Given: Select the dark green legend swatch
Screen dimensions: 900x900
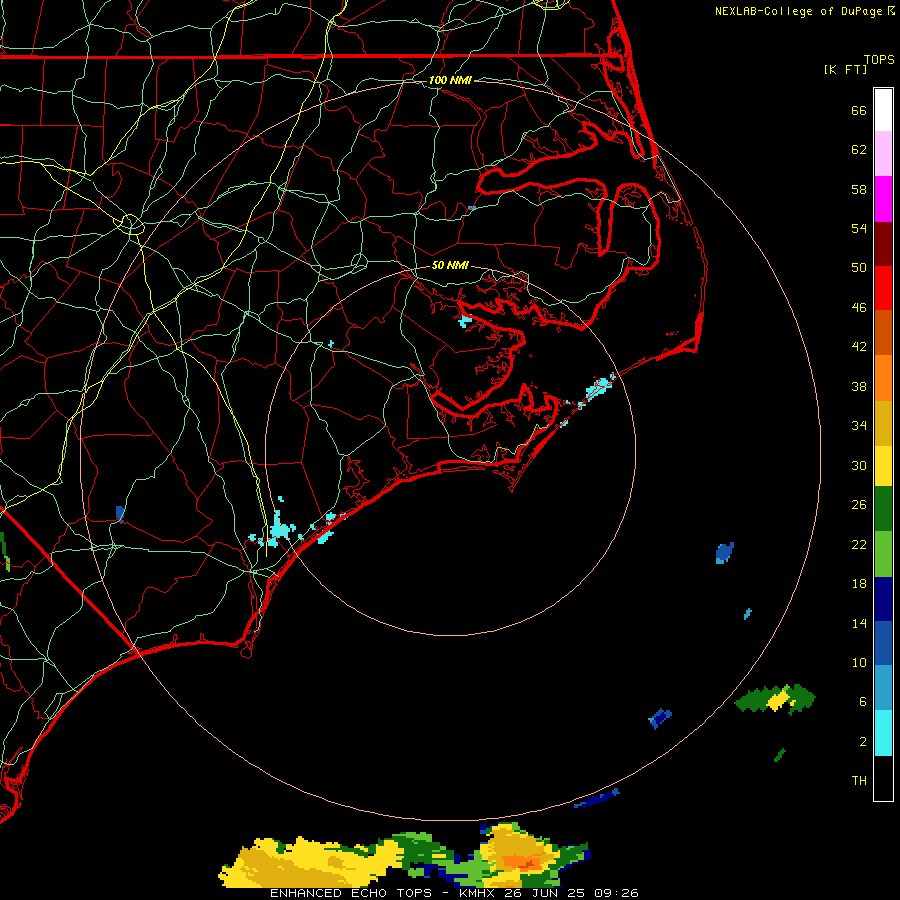Looking at the screenshot, I should [883, 509].
